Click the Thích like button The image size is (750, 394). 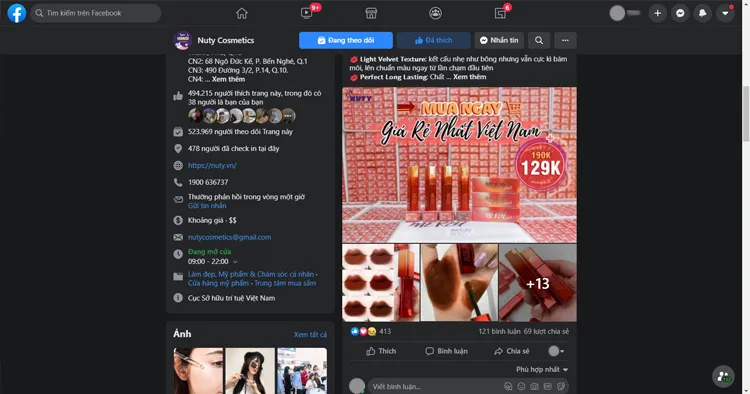381,351
